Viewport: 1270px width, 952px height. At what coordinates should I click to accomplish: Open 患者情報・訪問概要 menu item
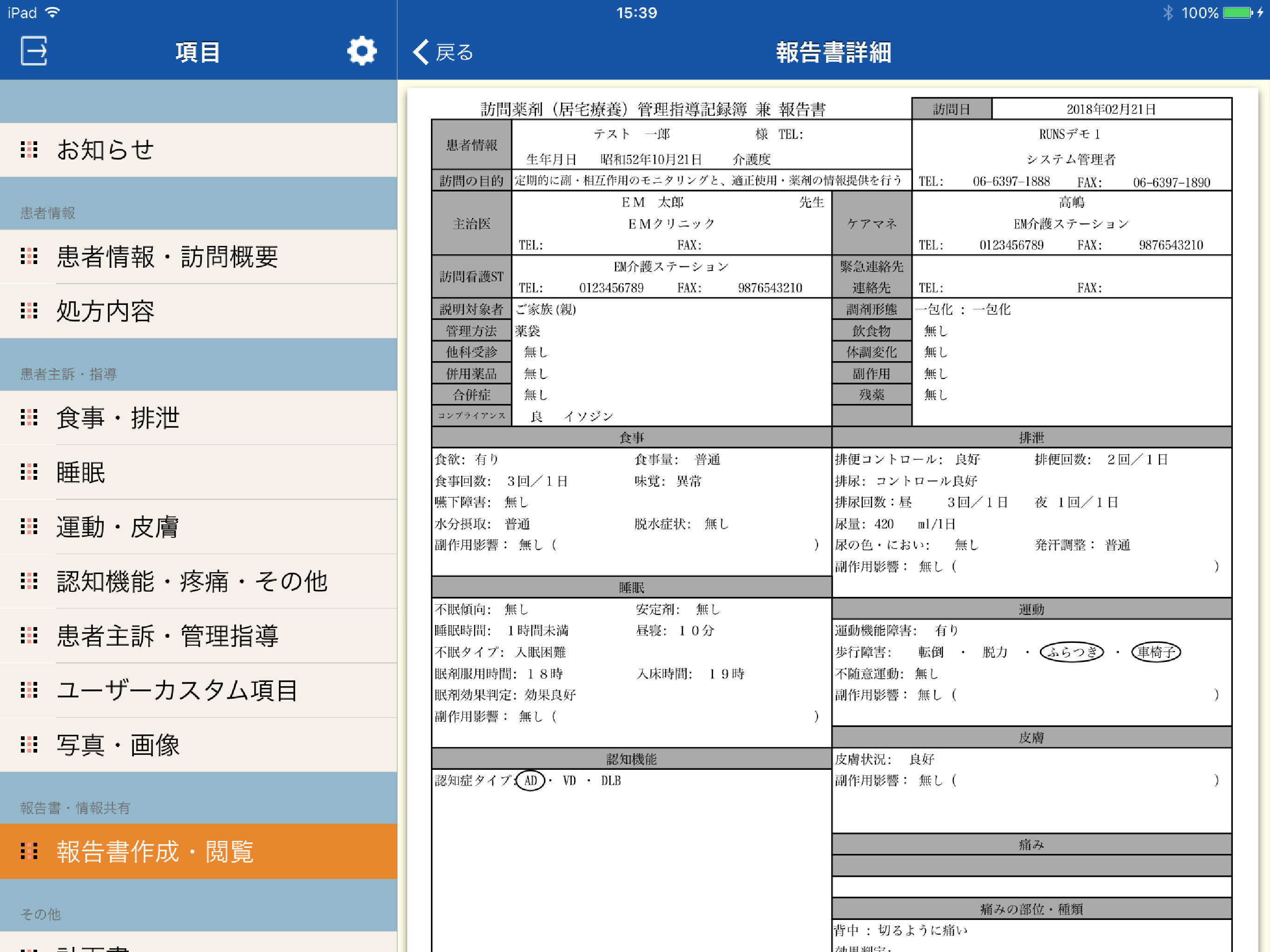point(167,257)
